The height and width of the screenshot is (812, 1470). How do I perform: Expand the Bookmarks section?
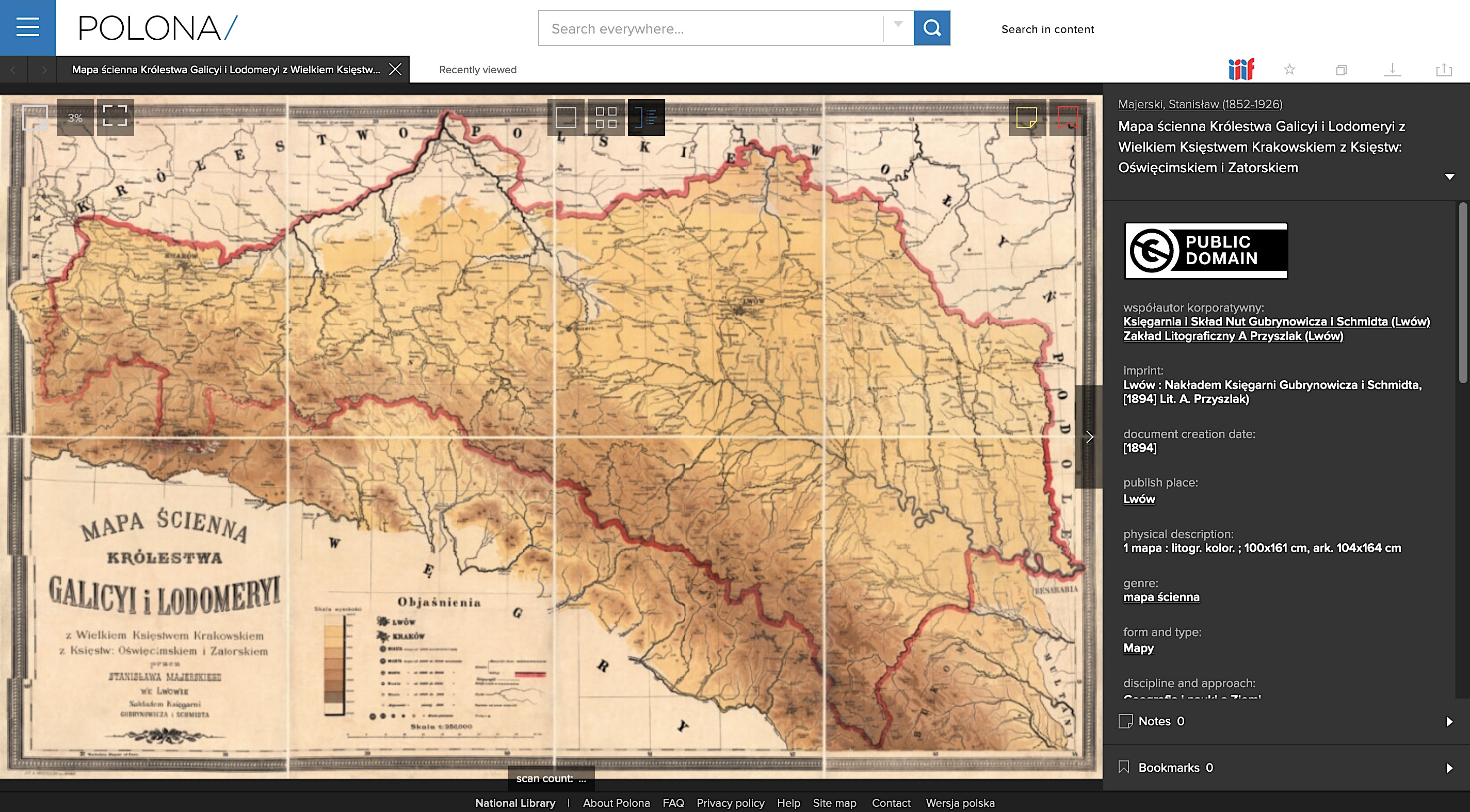pyautogui.click(x=1449, y=768)
